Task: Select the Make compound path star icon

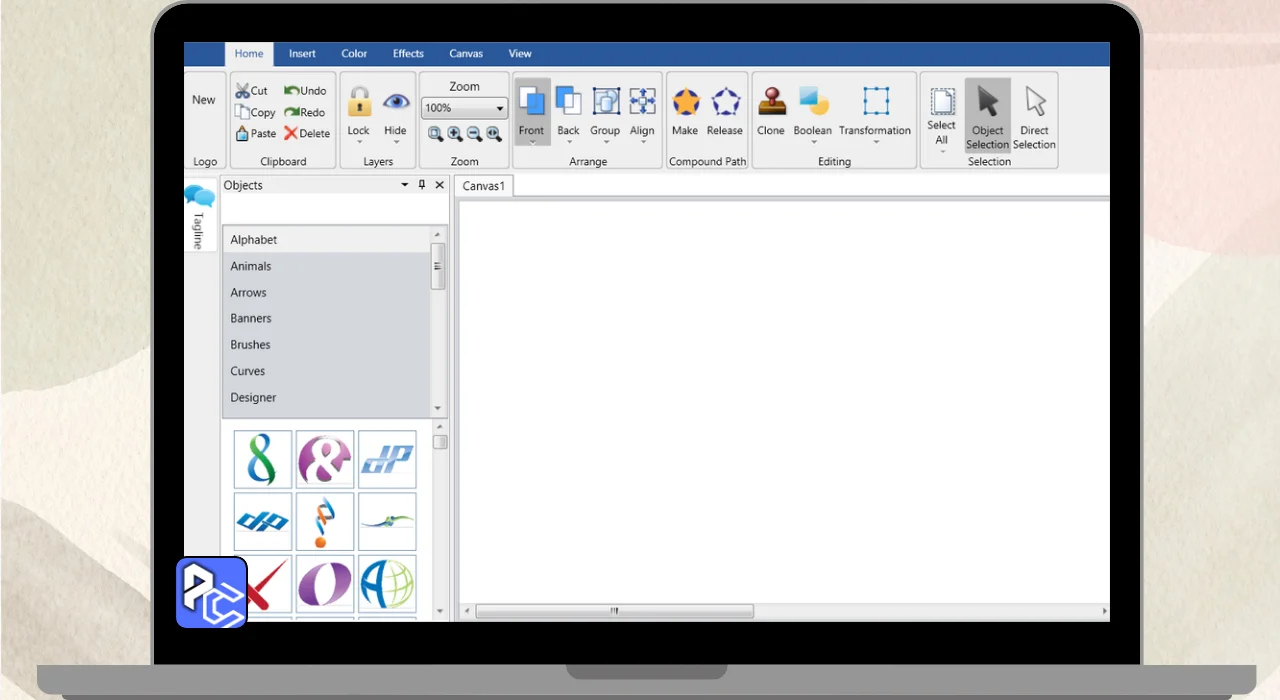Action: pyautogui.click(x=685, y=103)
